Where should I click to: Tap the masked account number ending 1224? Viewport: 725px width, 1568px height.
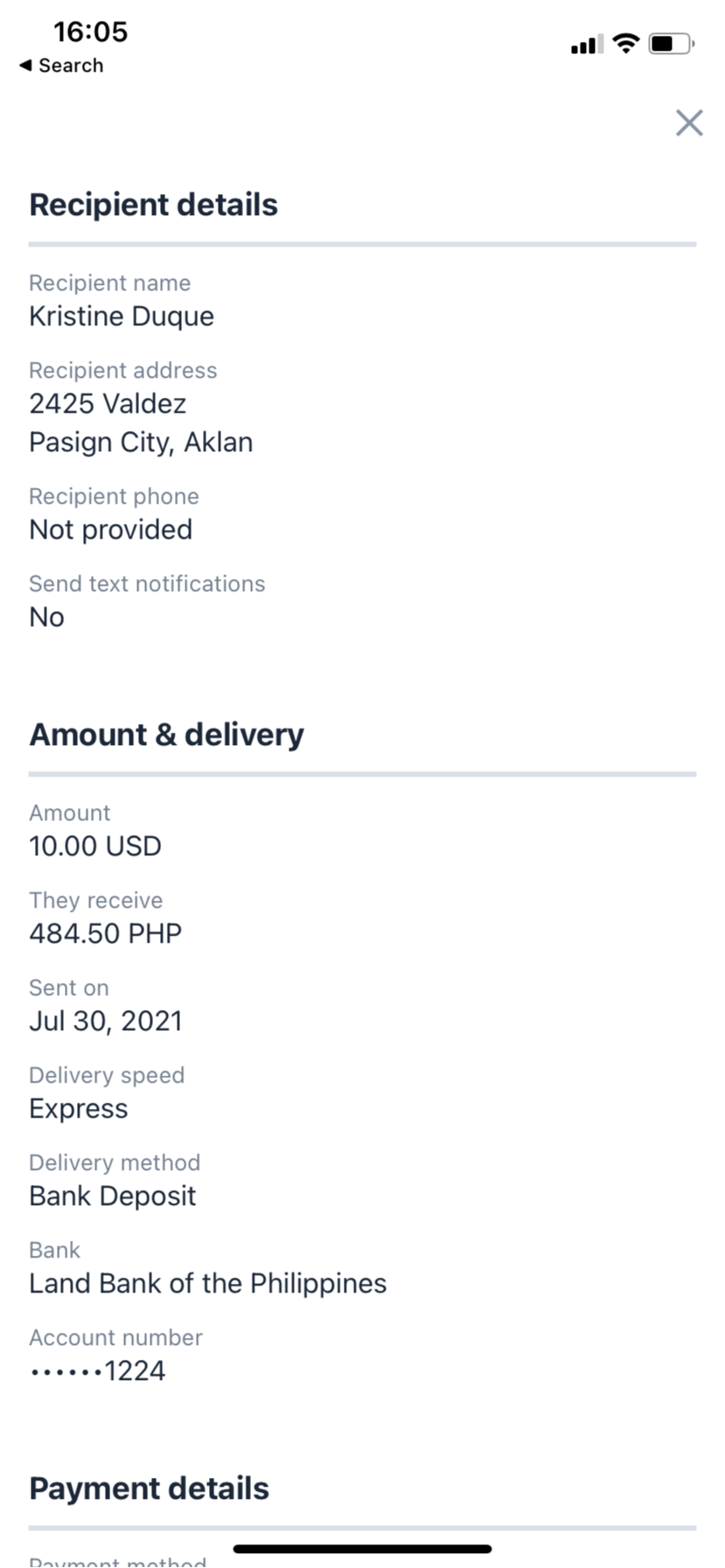tap(97, 1371)
